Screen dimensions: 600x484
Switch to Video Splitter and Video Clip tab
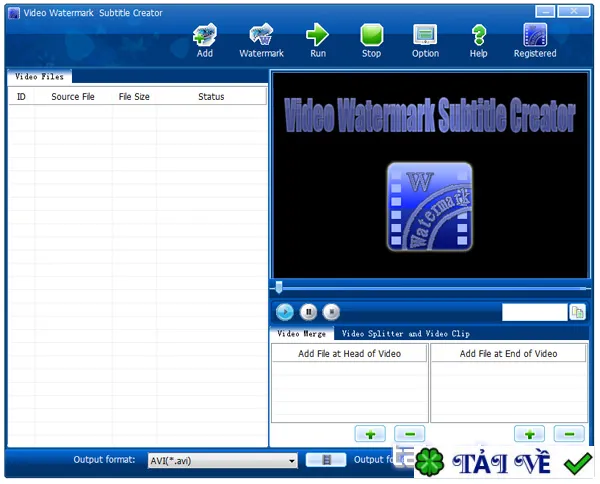pos(406,334)
